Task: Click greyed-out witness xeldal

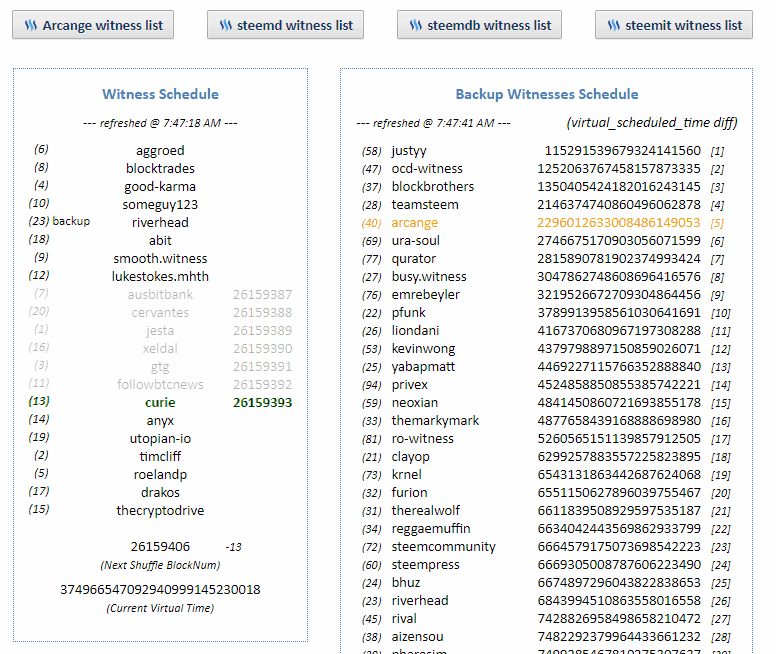Action: 160,349
